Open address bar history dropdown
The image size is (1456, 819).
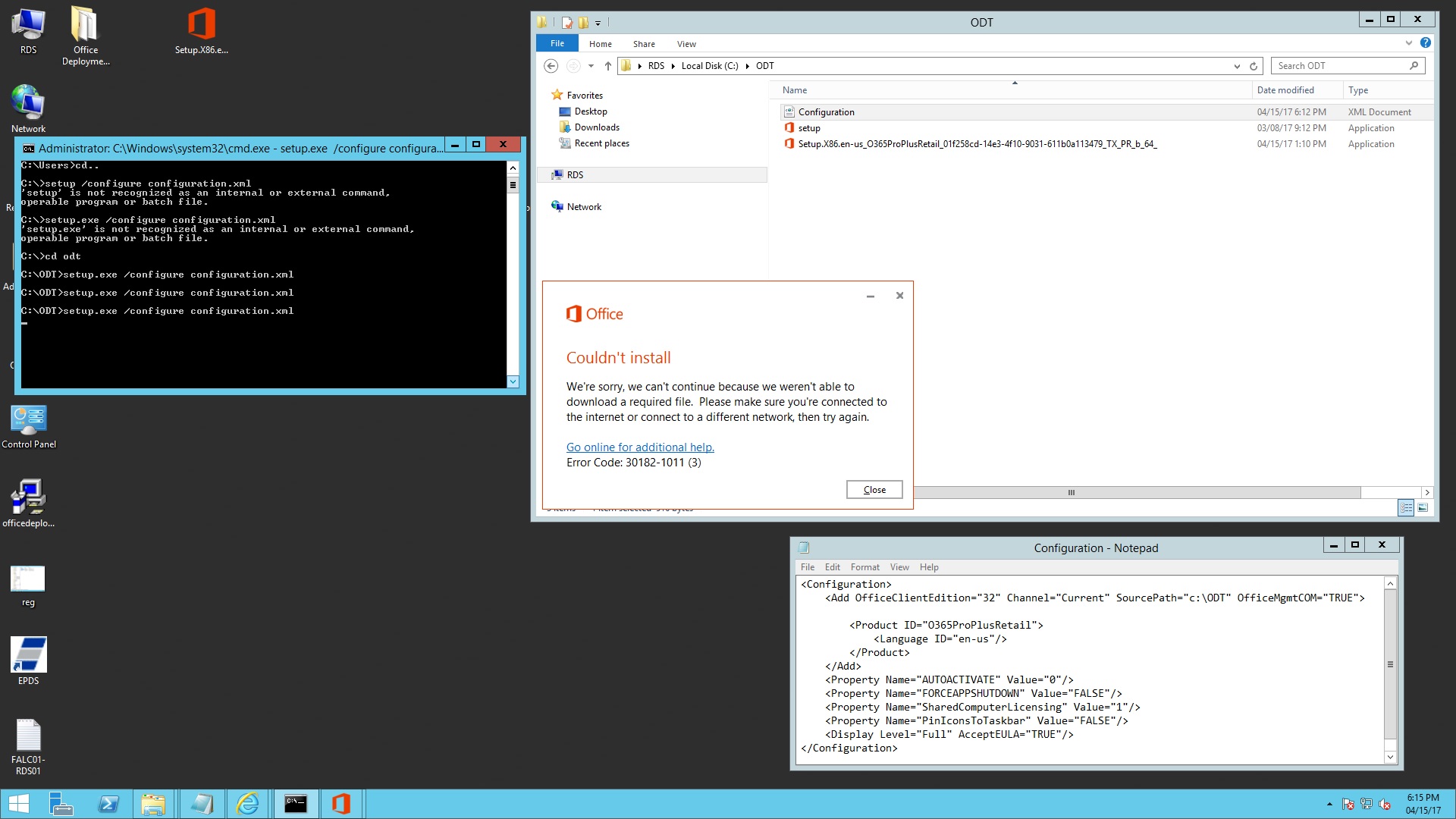1237,66
